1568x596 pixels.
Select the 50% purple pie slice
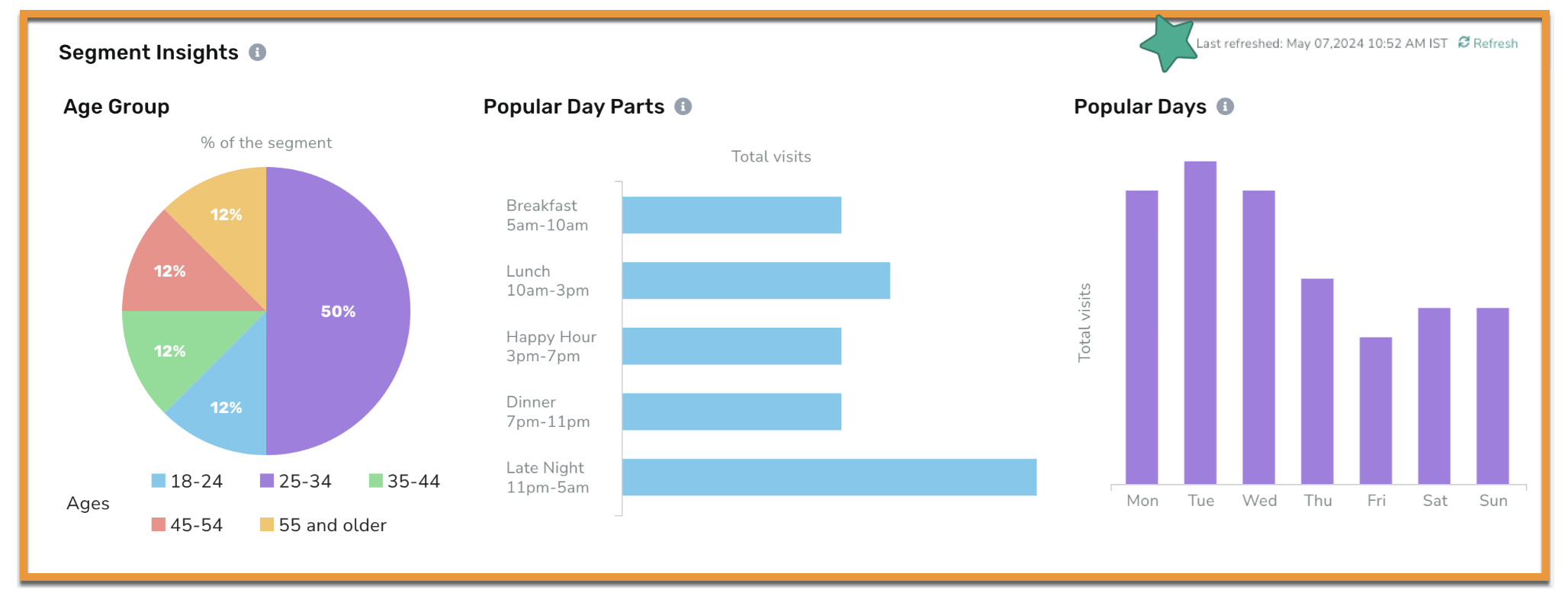[338, 311]
